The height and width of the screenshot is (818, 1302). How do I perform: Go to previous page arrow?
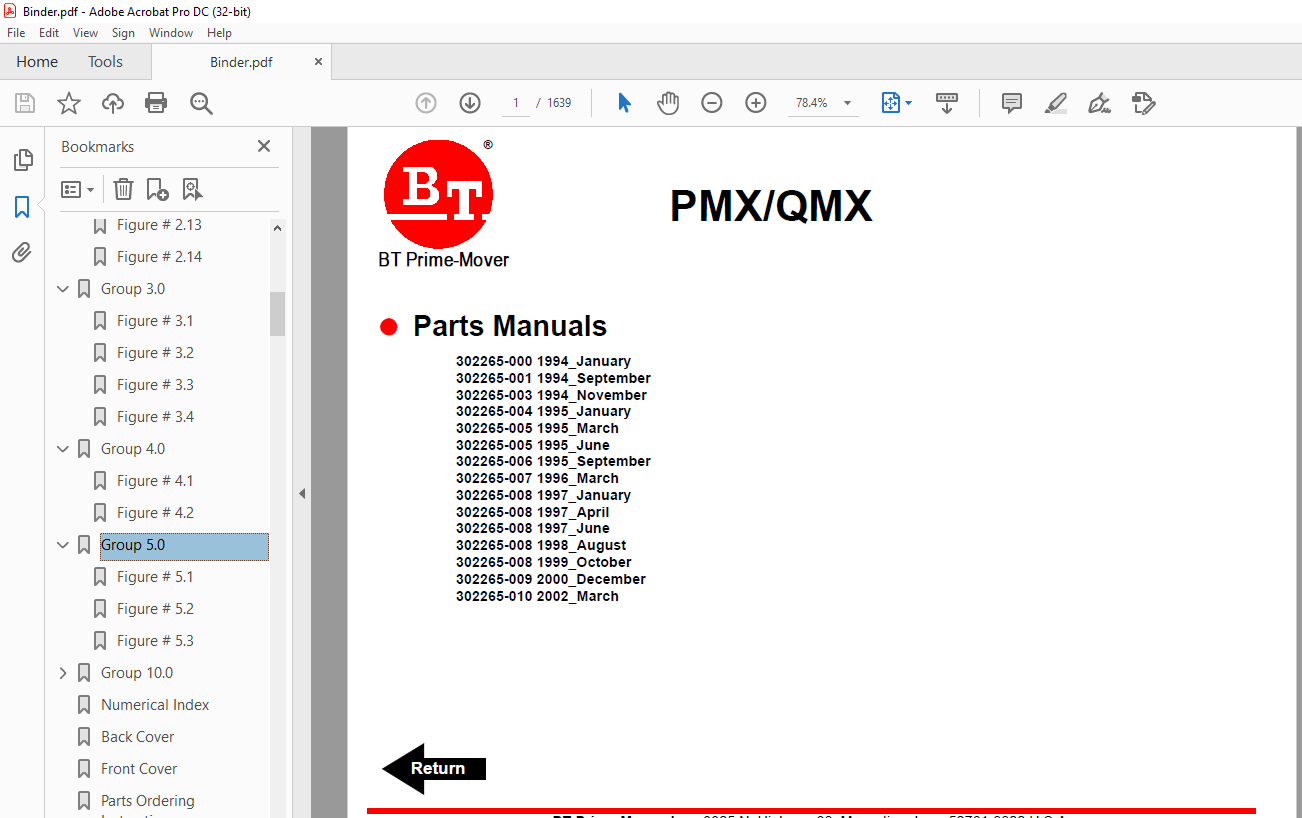point(426,103)
